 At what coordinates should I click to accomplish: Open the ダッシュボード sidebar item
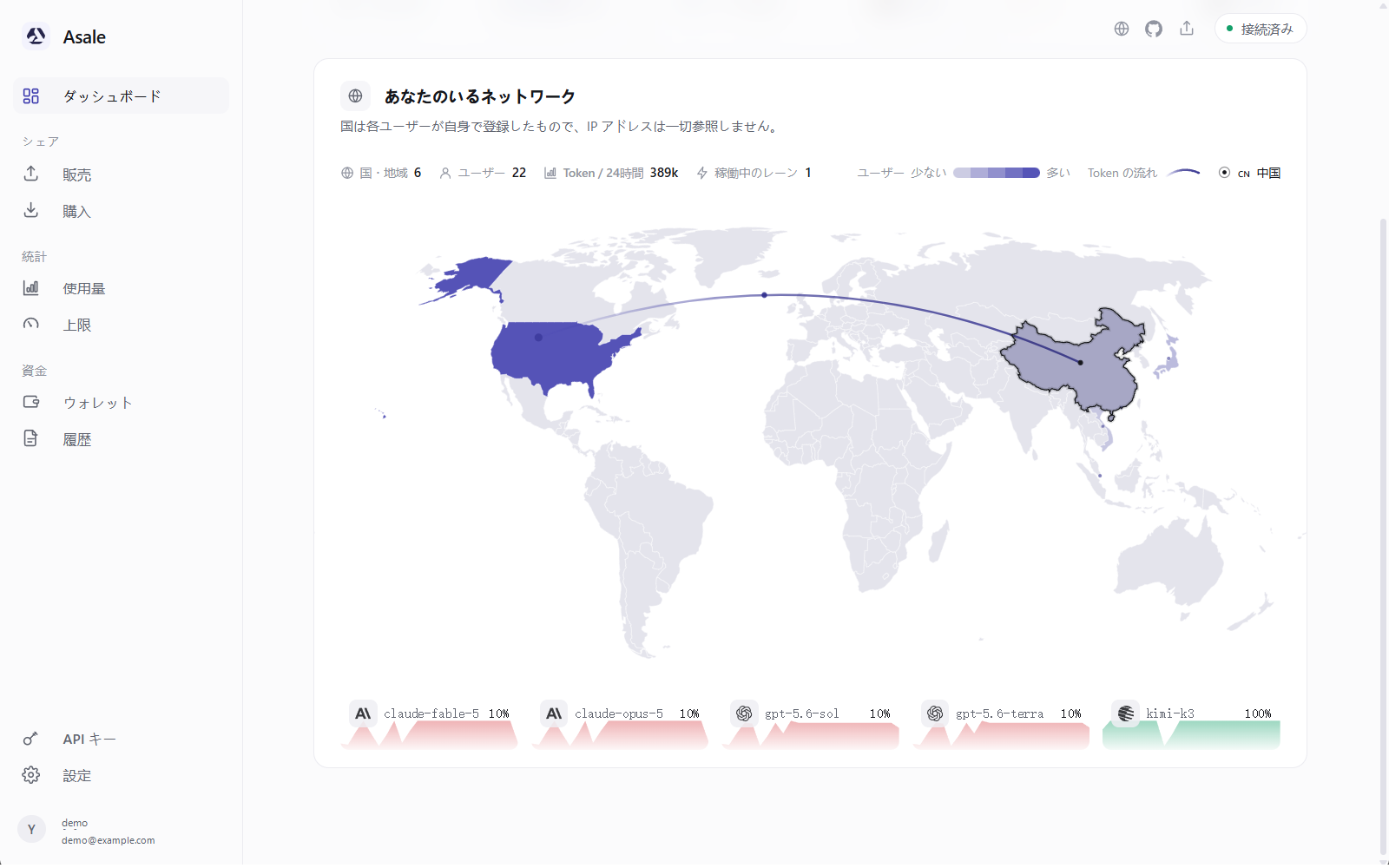(121, 95)
